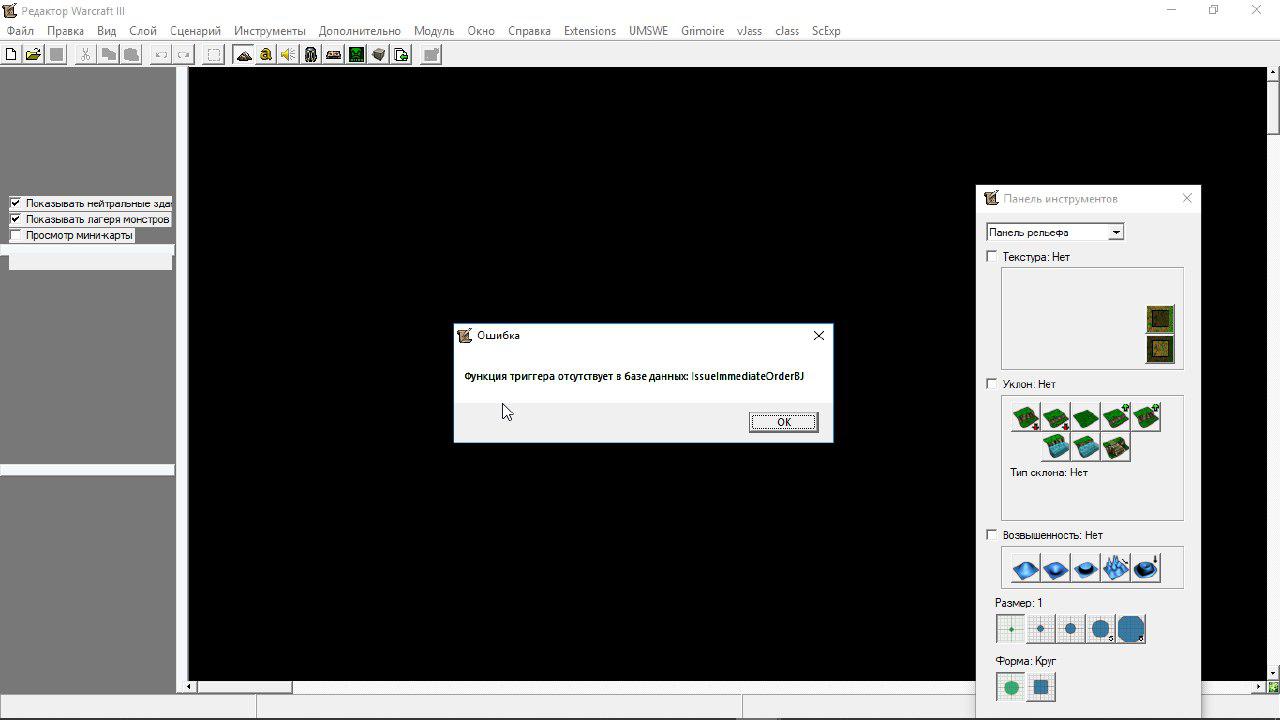Select the square brush shape
This screenshot has width=1280, height=720.
[1041, 687]
